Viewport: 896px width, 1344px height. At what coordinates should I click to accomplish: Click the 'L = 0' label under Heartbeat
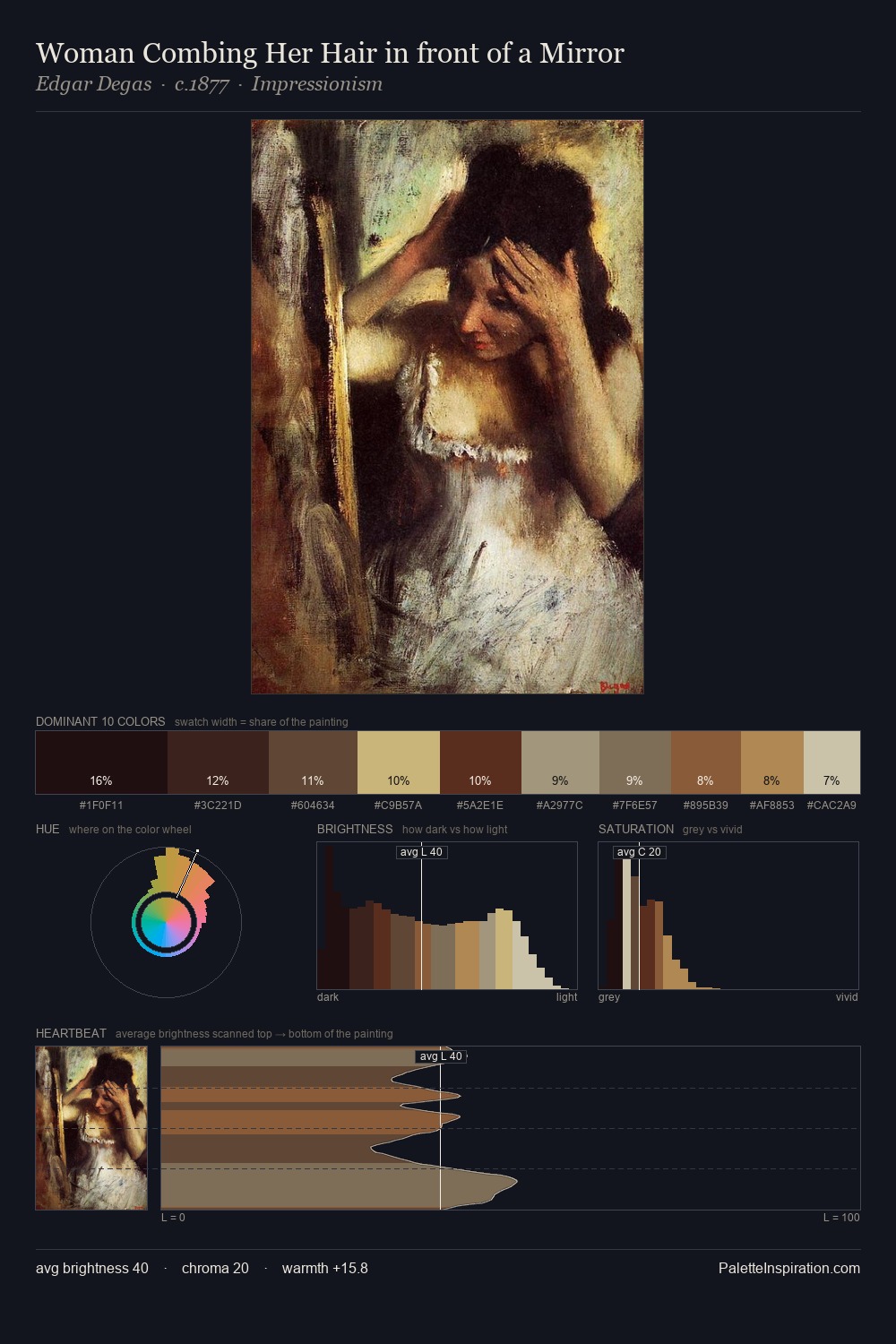pos(173,1217)
